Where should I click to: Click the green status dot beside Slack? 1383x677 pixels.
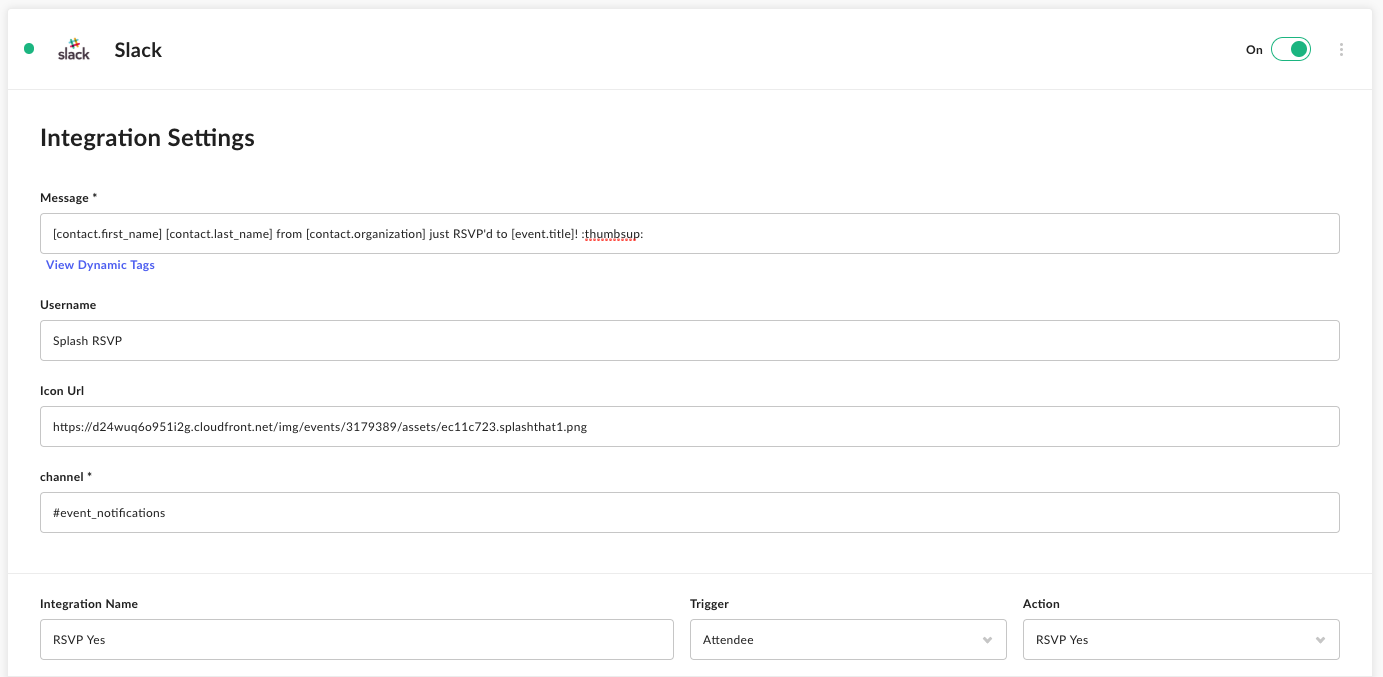pos(29,48)
